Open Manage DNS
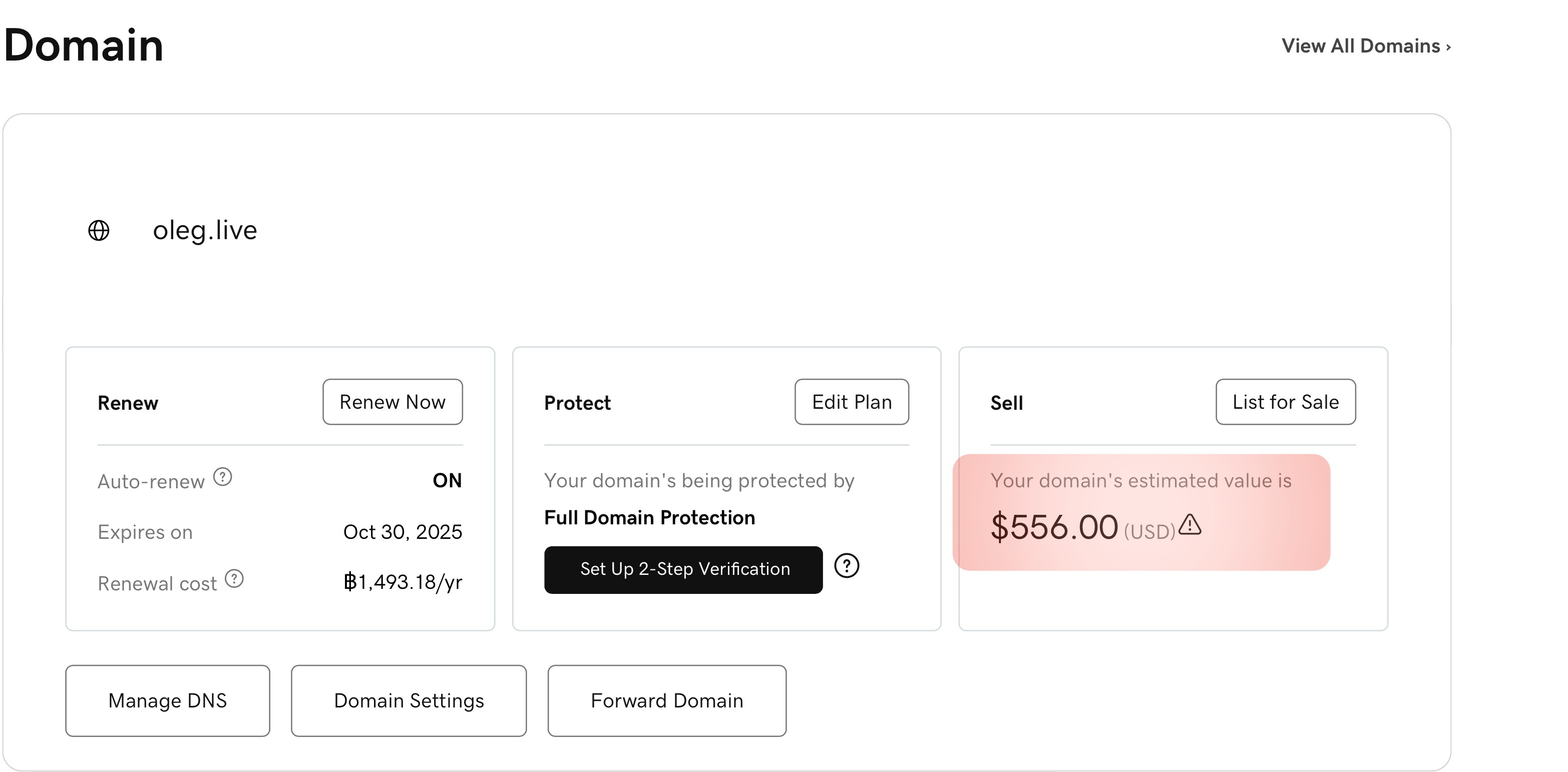The image size is (1568, 772). click(168, 701)
